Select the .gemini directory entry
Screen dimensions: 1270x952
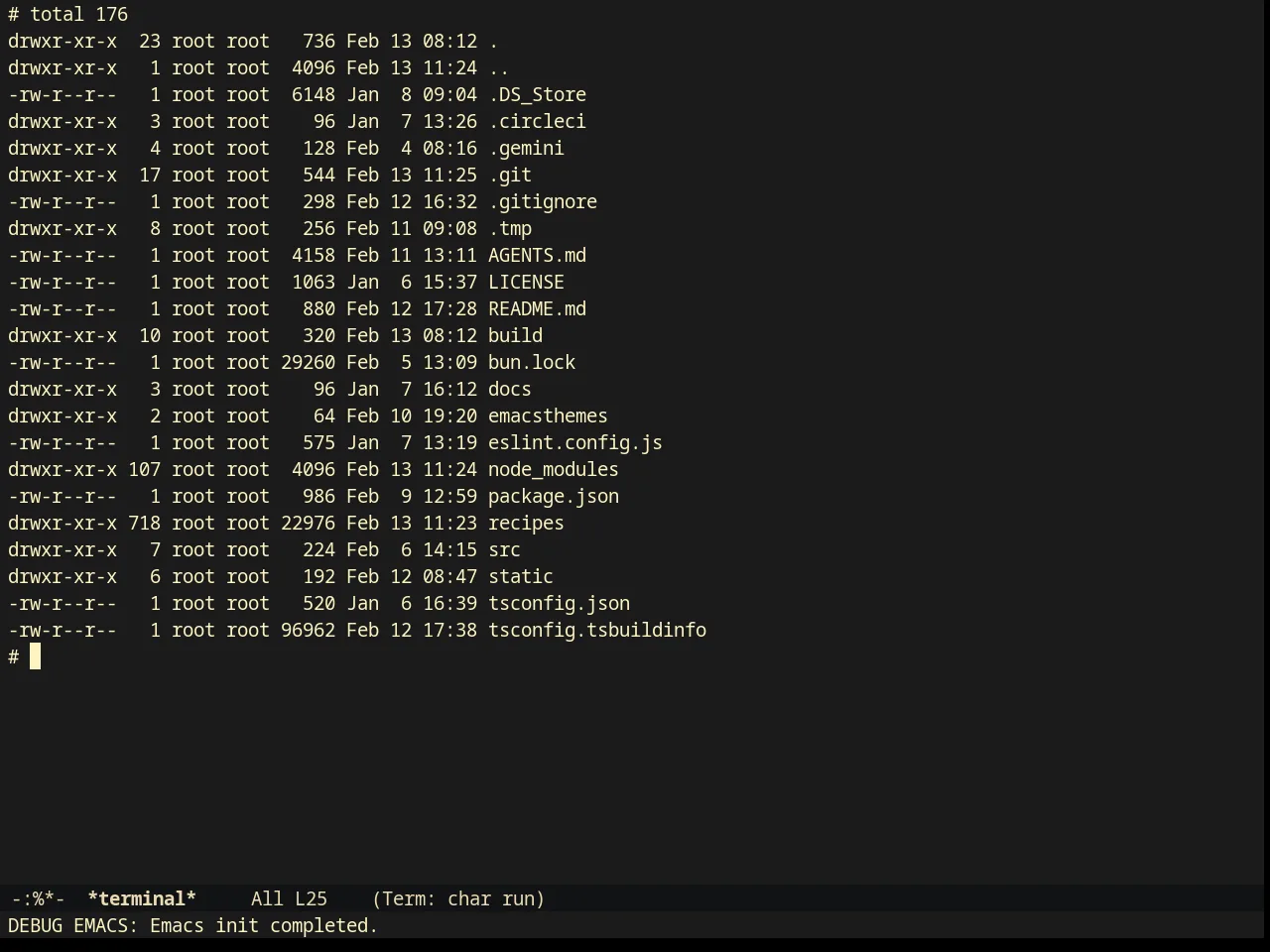526,148
